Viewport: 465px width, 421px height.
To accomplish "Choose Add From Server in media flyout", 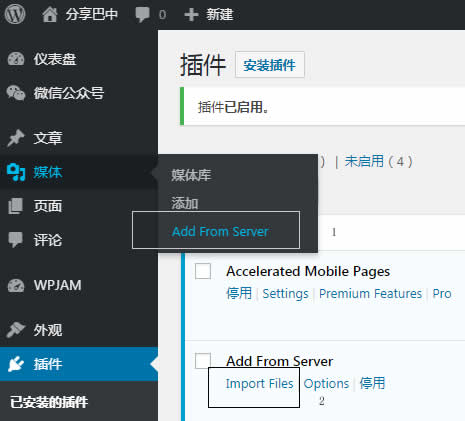I will point(220,231).
